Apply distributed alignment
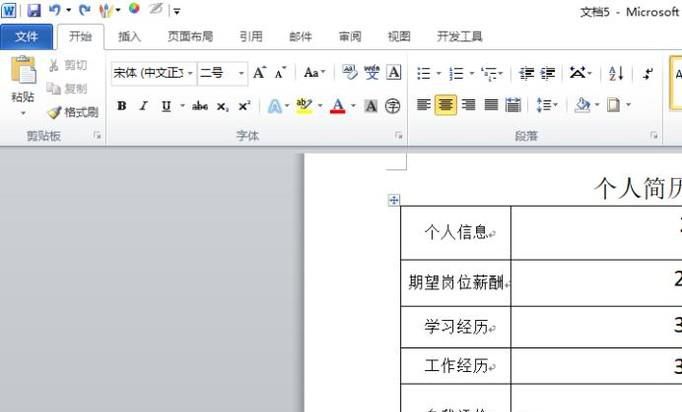682x412 pixels. coord(513,105)
